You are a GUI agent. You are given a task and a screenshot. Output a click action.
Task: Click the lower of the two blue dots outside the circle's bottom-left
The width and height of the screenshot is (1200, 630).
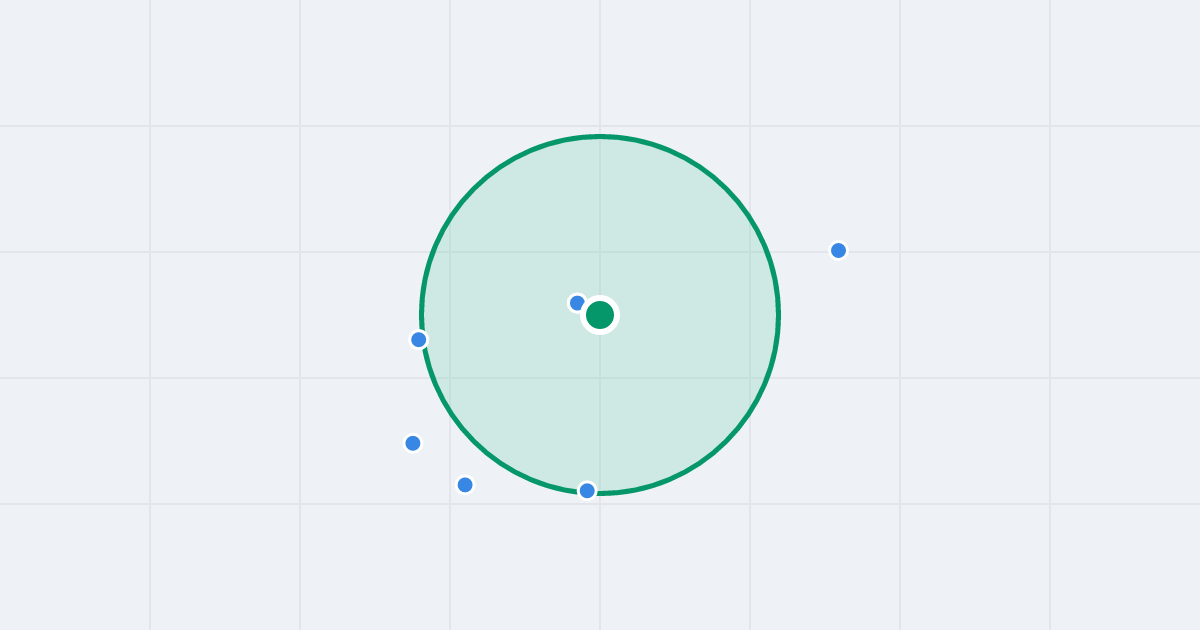(x=465, y=485)
